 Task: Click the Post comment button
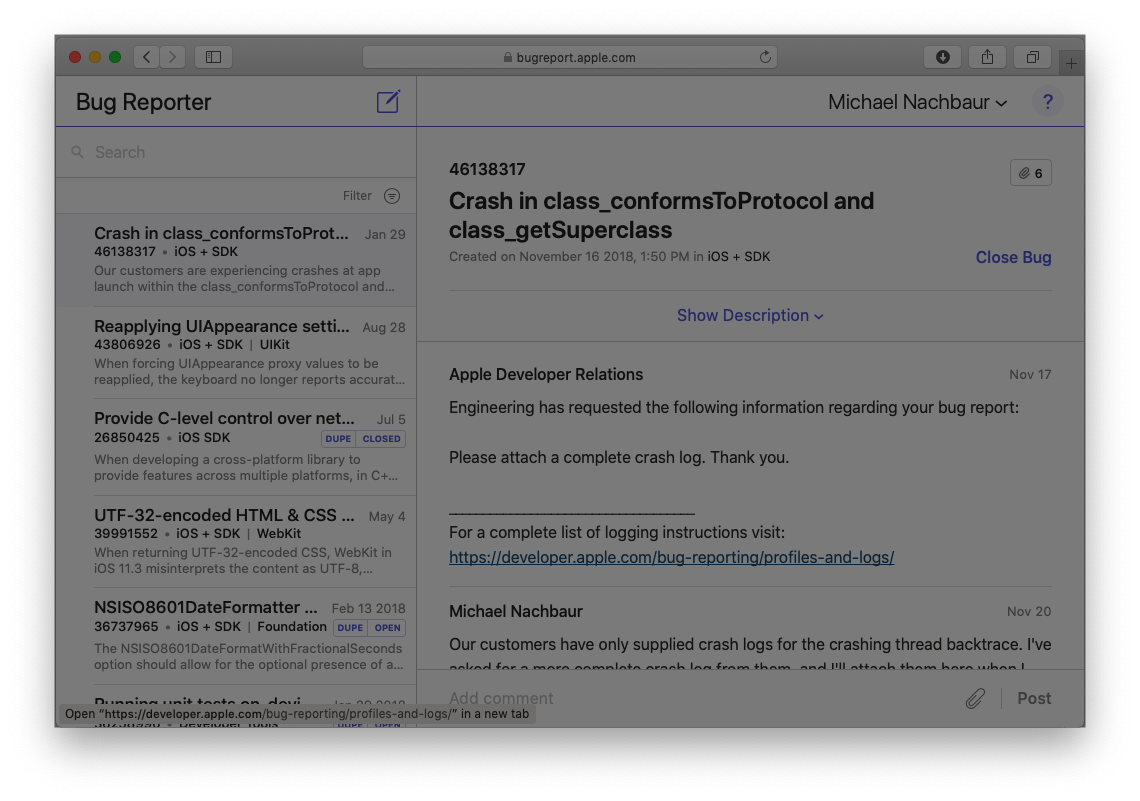[1034, 698]
